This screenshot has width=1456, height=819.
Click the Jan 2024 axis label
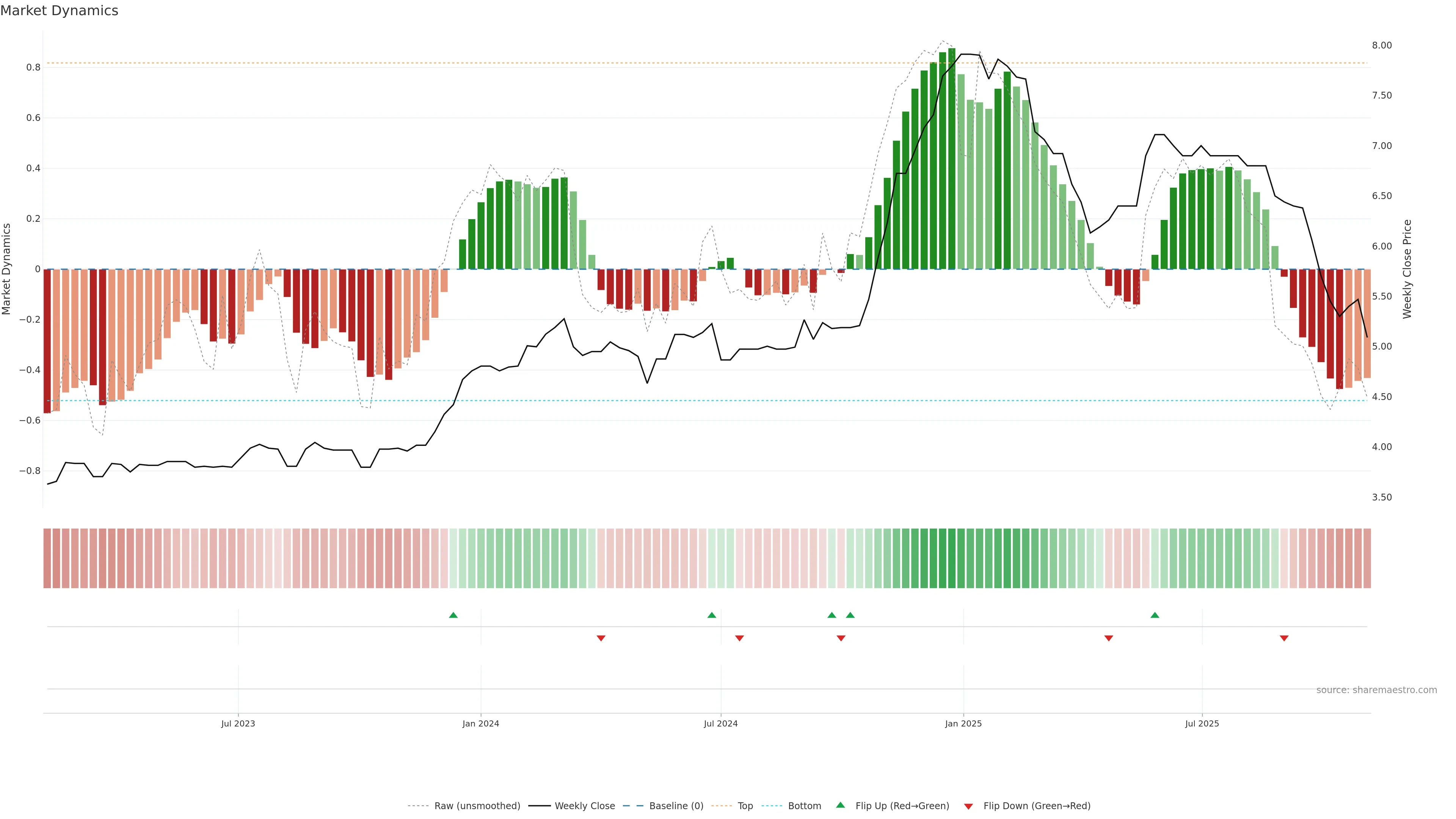pyautogui.click(x=480, y=723)
